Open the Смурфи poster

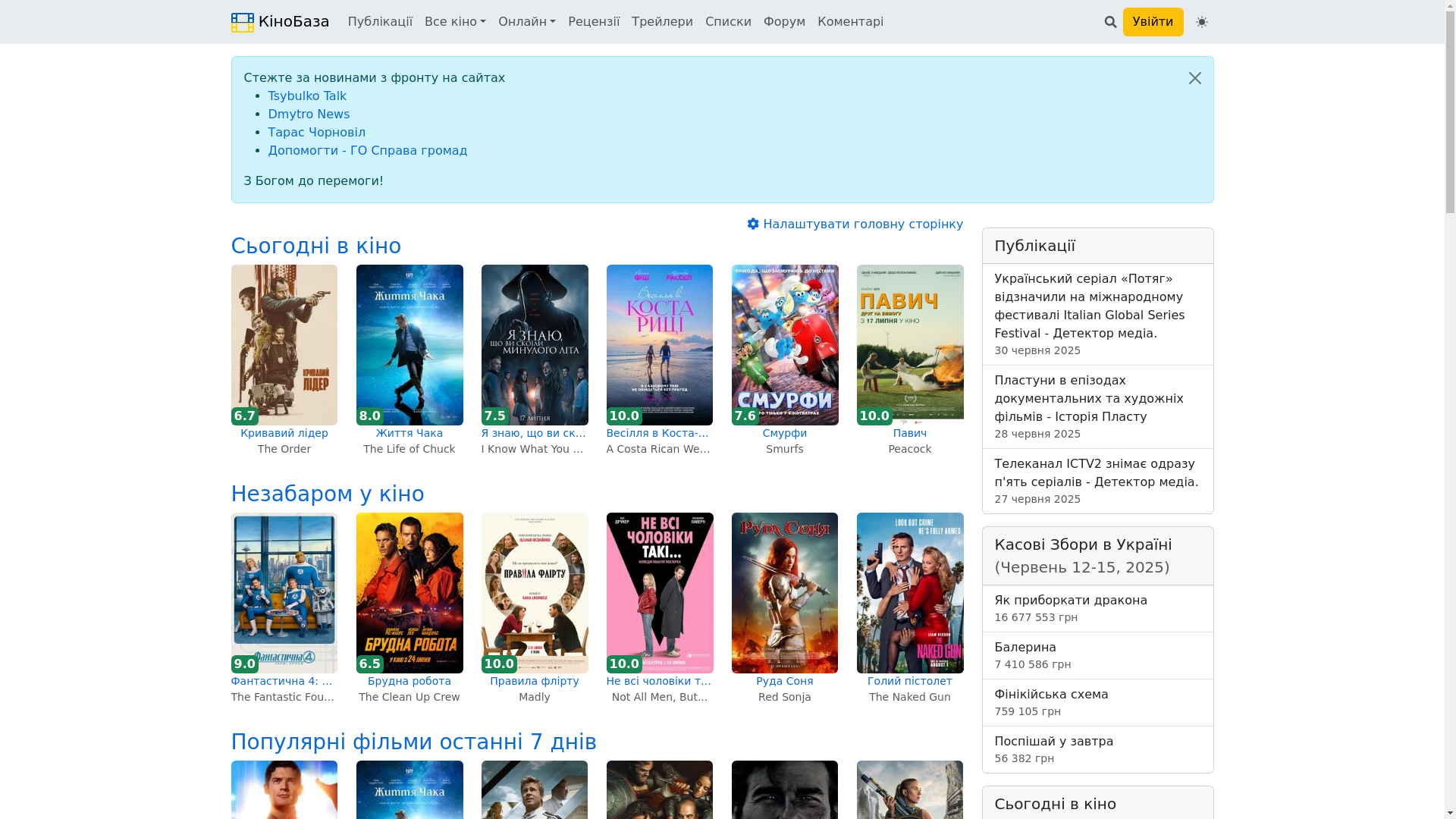pyautogui.click(x=785, y=345)
